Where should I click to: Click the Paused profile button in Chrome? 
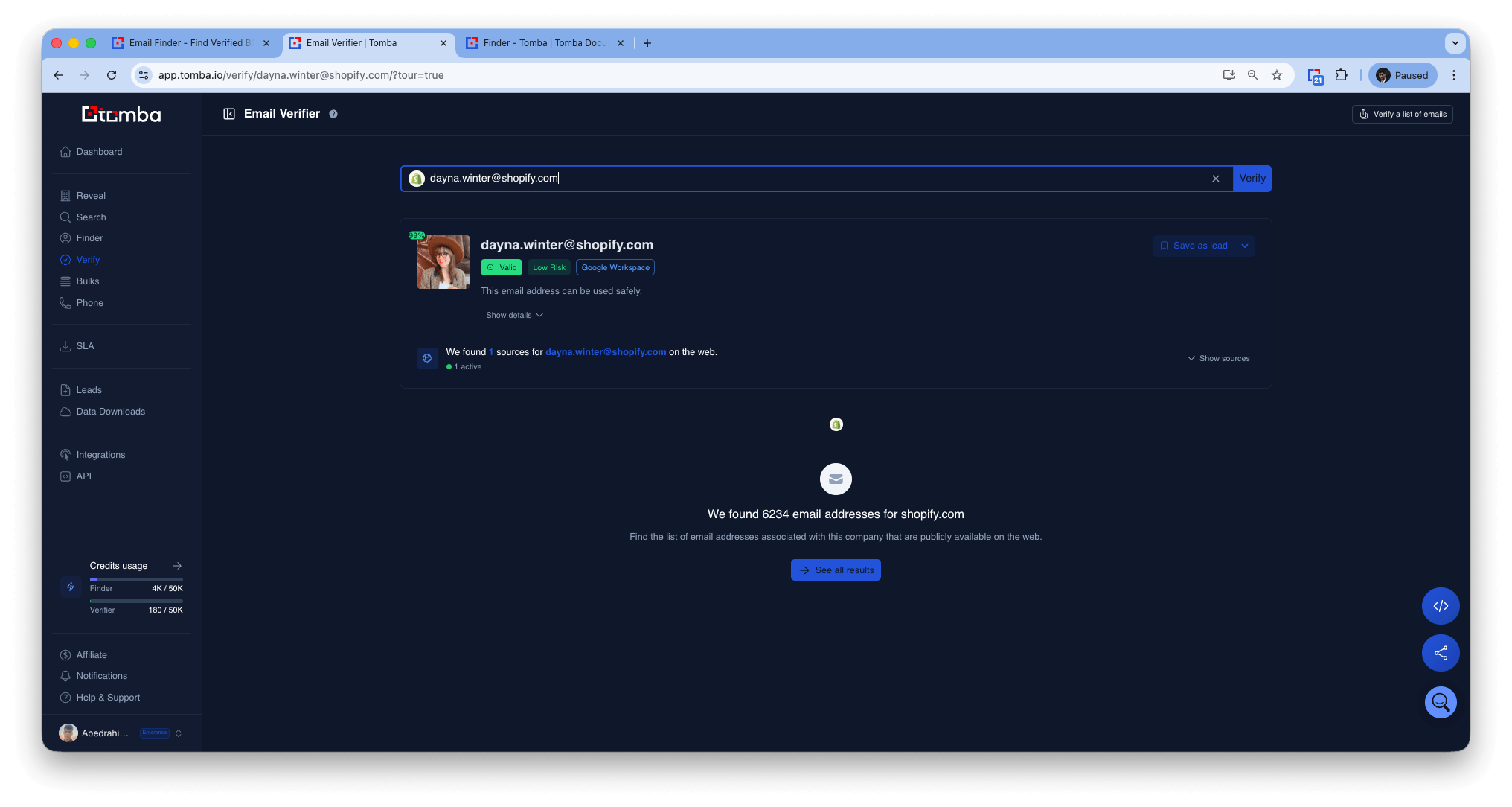pyautogui.click(x=1402, y=75)
